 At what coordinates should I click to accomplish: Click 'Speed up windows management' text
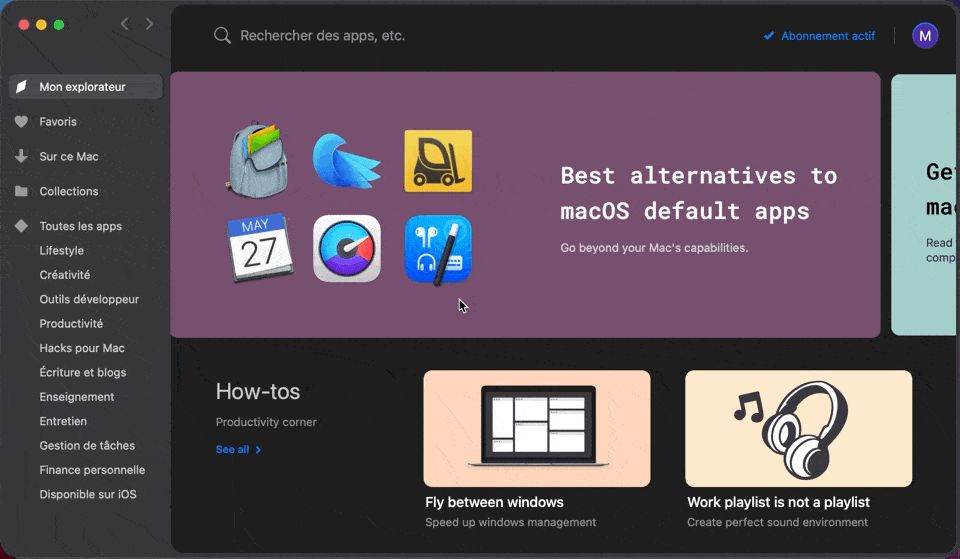tap(511, 522)
